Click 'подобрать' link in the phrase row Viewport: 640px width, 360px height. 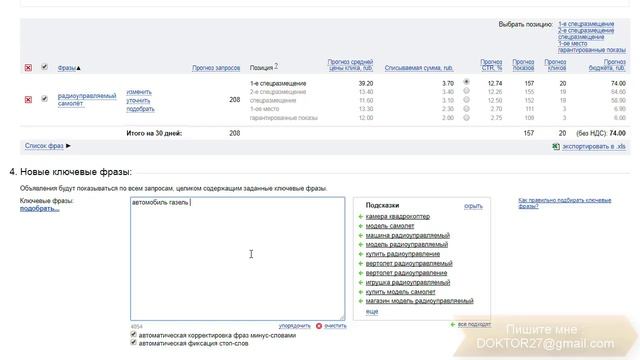pos(140,109)
